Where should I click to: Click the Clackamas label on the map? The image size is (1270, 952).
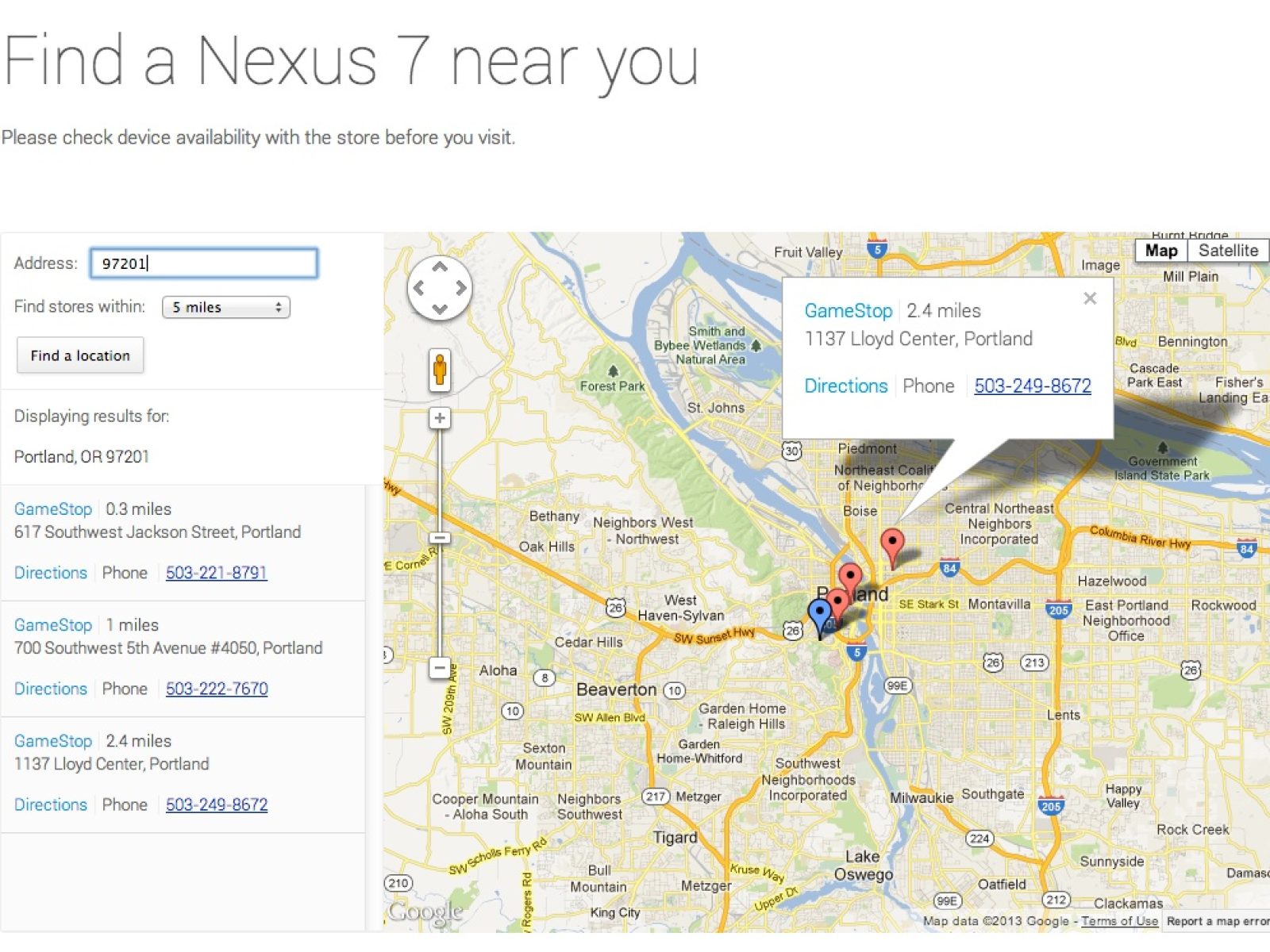point(1129,903)
